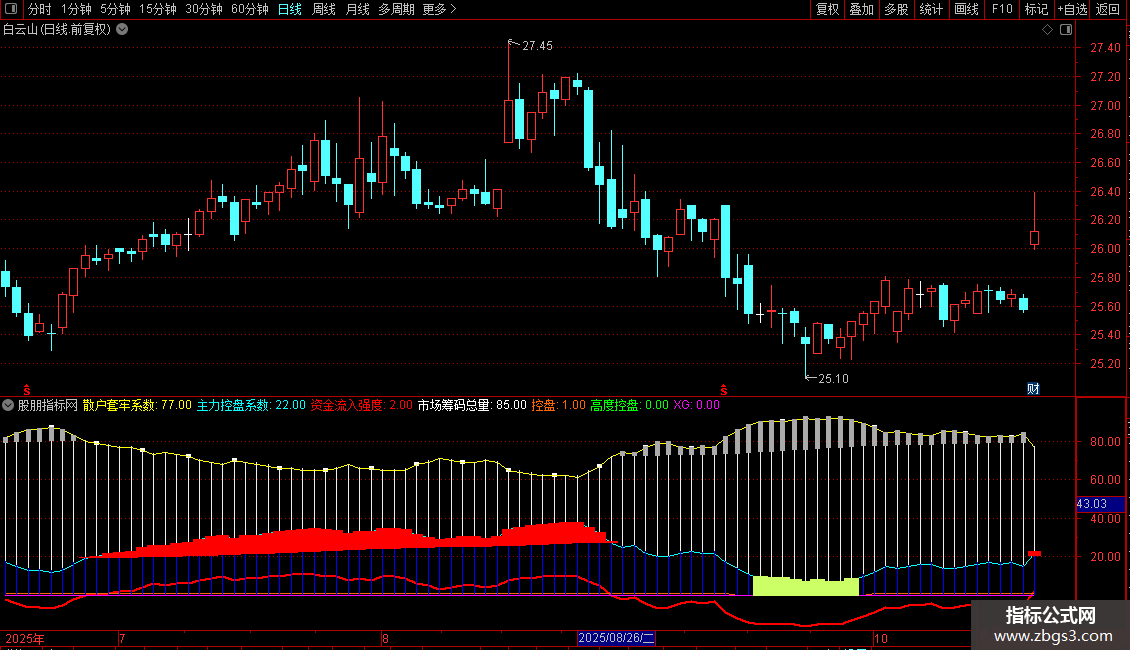Open the 白云山 chart title dropdown arrow
Screen dimensions: 1130x650
(x=123, y=30)
